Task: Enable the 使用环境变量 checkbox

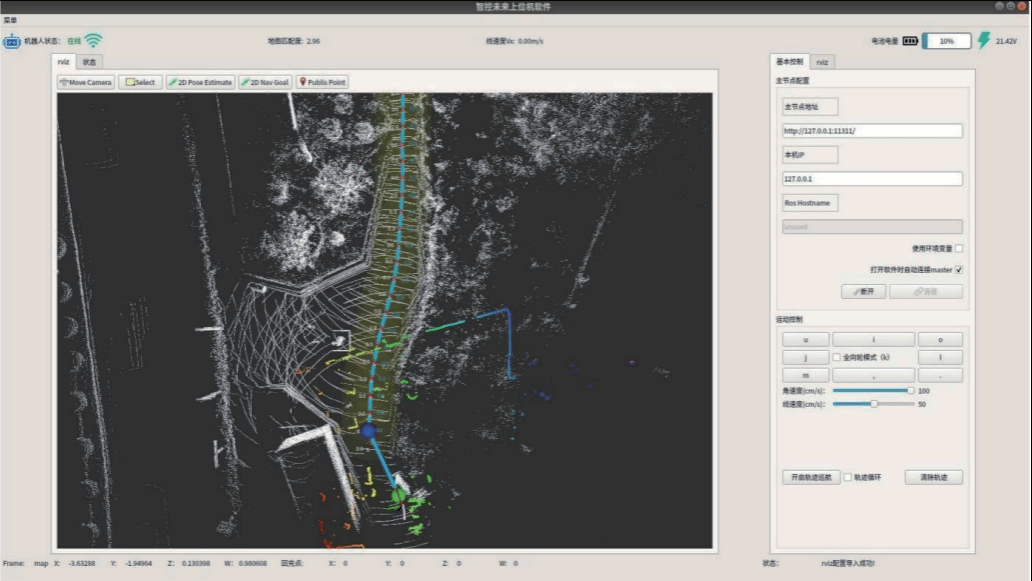Action: (x=959, y=248)
